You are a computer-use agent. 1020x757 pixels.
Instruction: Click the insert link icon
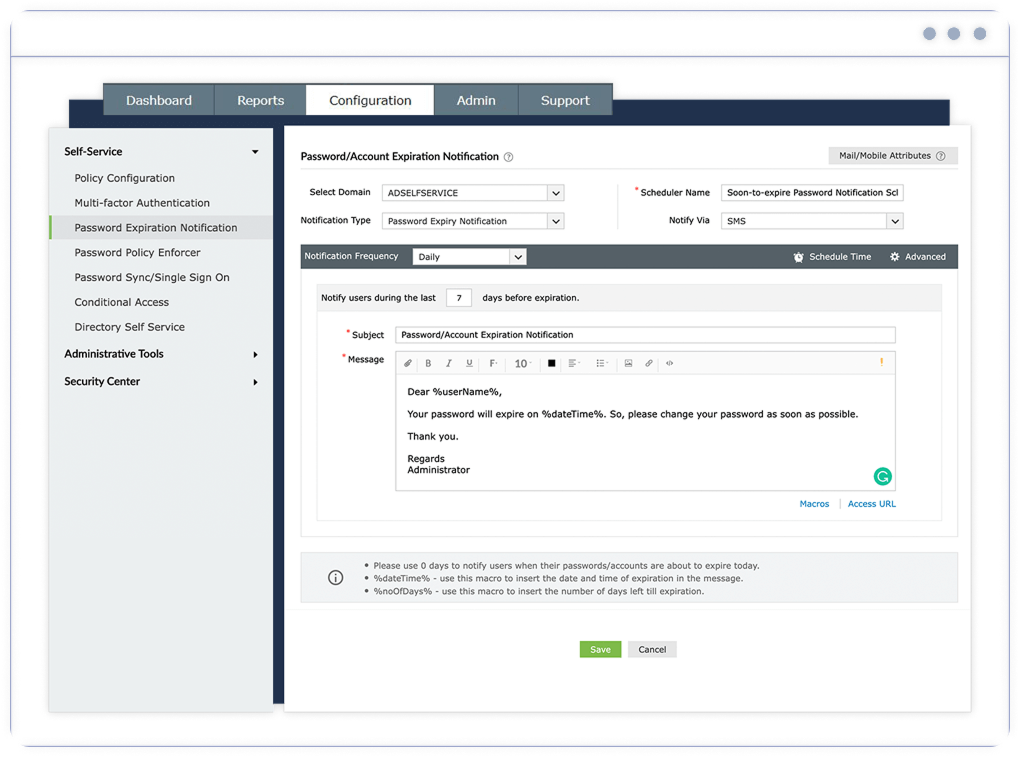(649, 364)
